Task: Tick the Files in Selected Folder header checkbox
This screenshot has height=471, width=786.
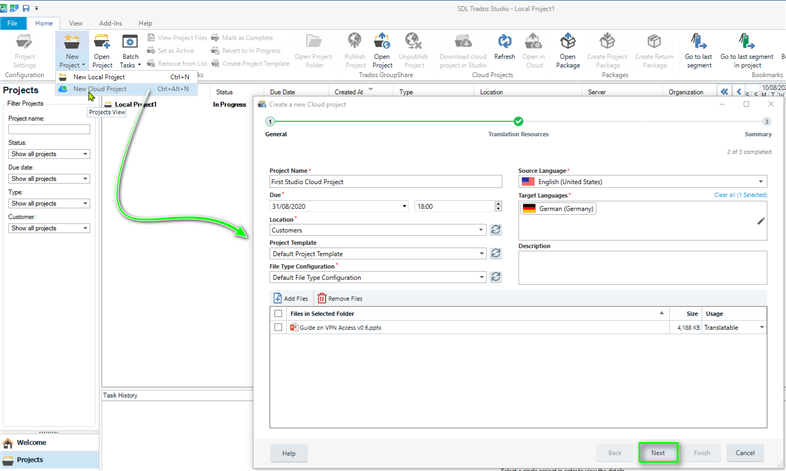Action: click(278, 314)
